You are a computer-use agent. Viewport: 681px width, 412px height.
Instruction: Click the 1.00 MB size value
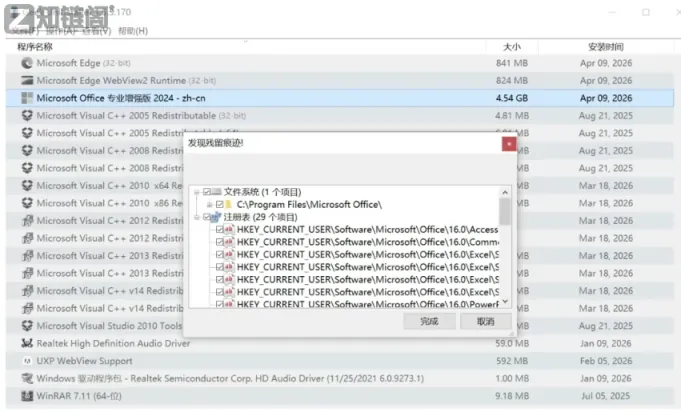512,378
